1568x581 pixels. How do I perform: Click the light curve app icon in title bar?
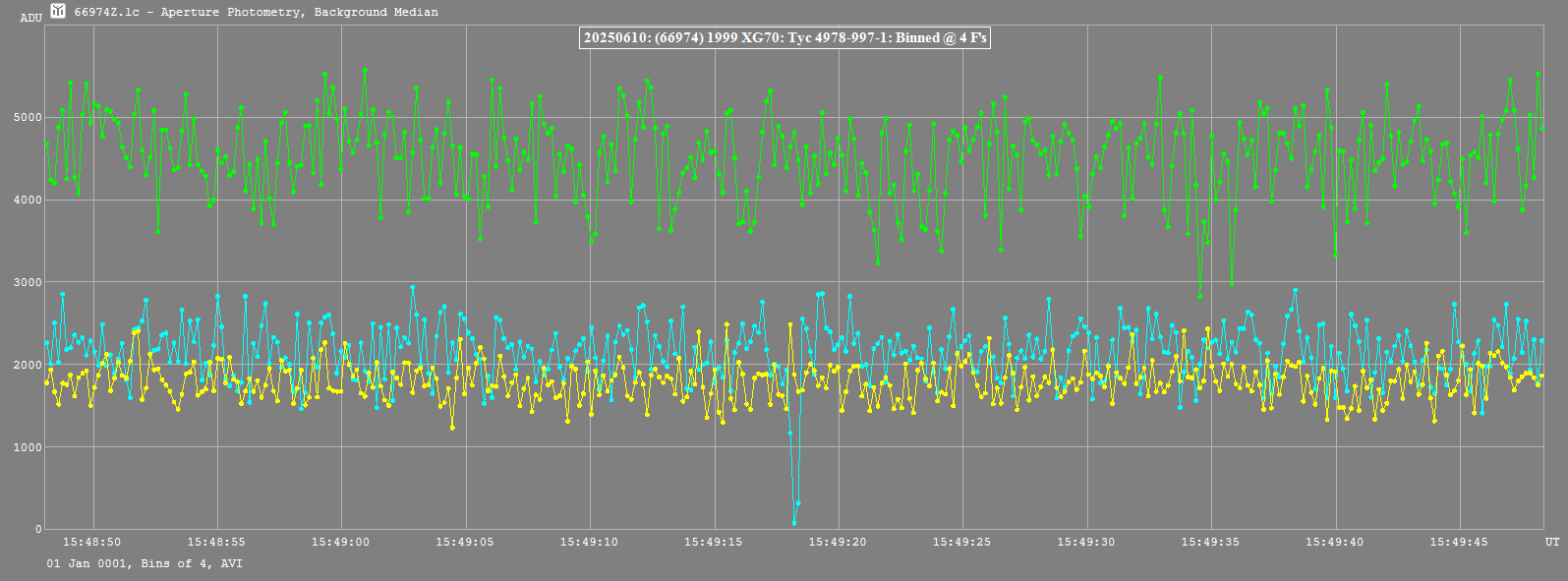coord(58,12)
